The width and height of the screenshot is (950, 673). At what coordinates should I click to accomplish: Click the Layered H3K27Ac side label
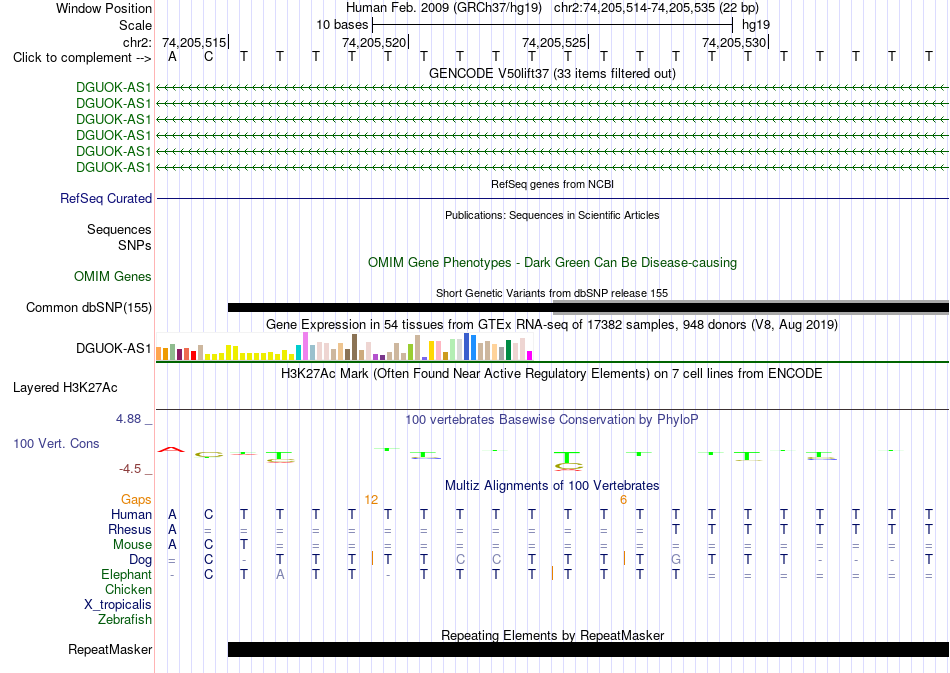click(65, 388)
